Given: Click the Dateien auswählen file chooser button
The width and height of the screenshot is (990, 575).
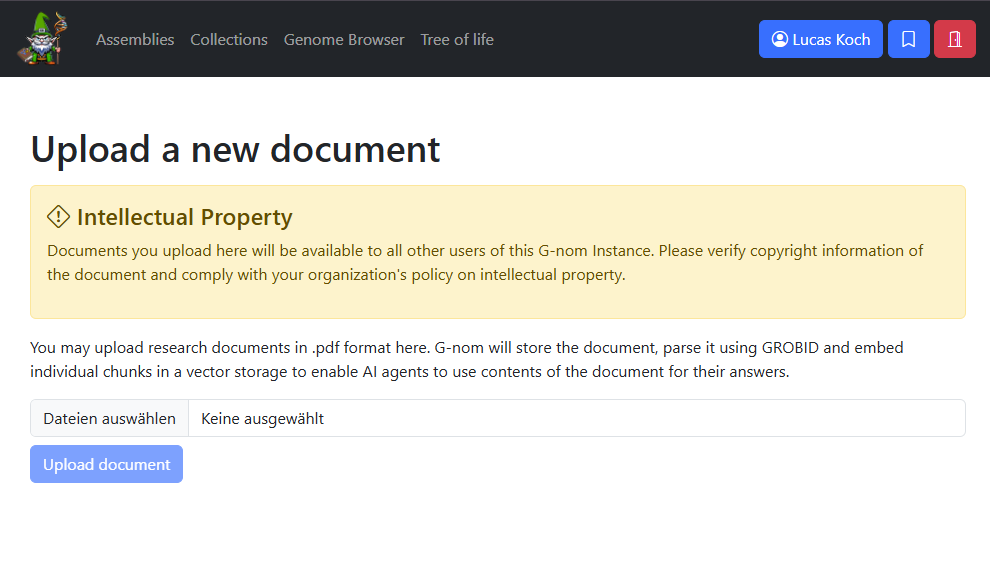Looking at the screenshot, I should click(109, 418).
